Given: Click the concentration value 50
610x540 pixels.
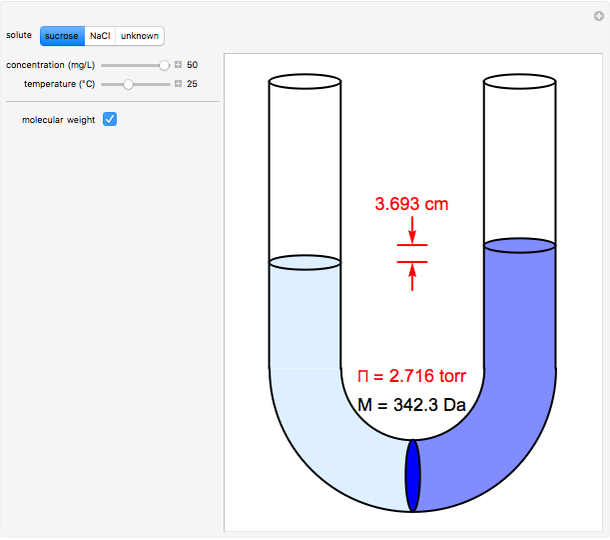Looking at the screenshot, I should 192,64.
